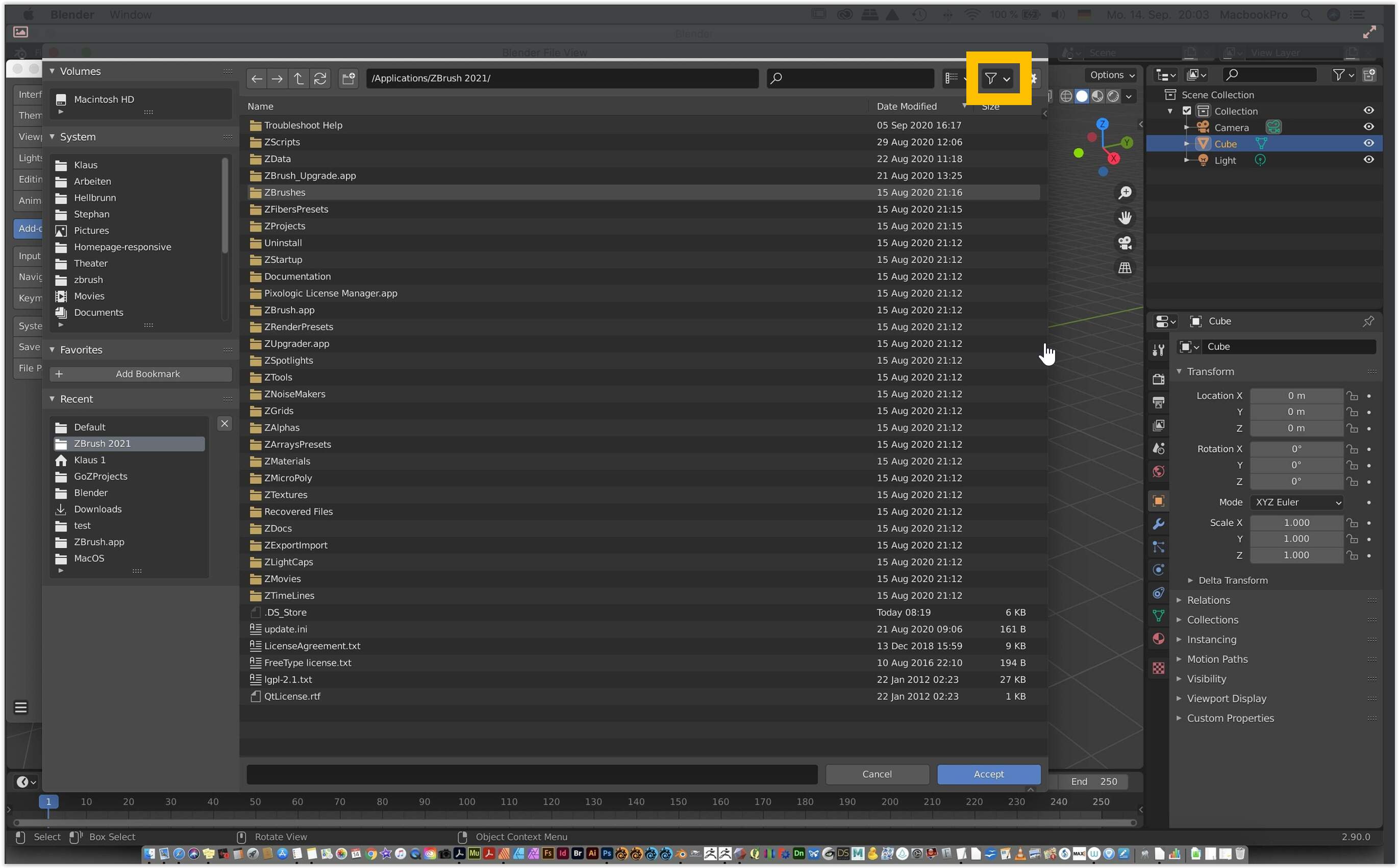The width and height of the screenshot is (1399, 868).
Task: Click the viewport zoom magnifier icon
Action: point(1125,193)
